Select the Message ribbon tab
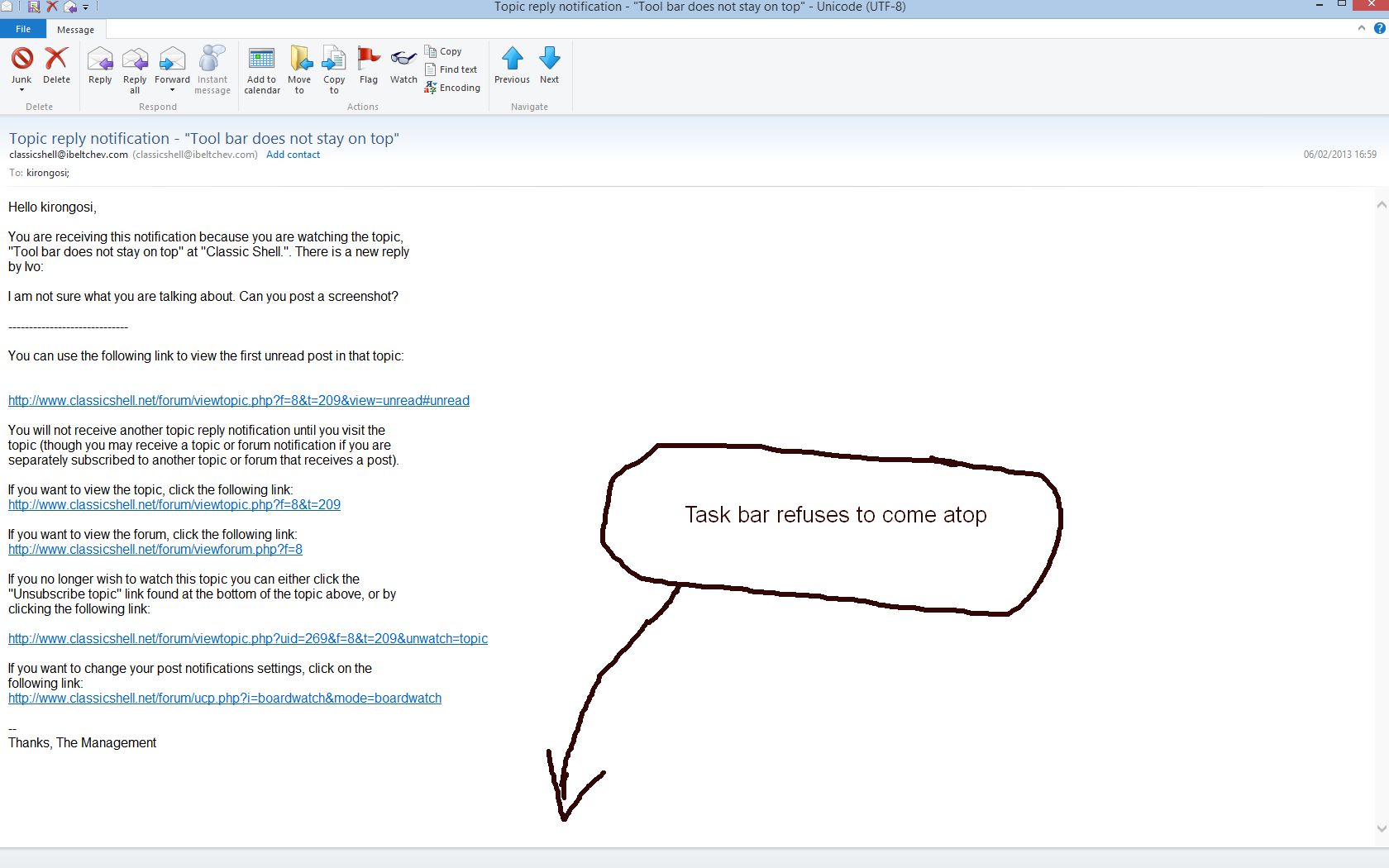This screenshot has height=868, width=1389. pos(75,30)
